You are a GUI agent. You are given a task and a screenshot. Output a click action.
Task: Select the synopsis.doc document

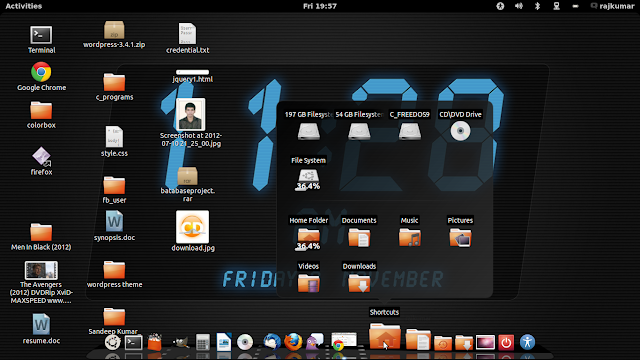[114, 222]
